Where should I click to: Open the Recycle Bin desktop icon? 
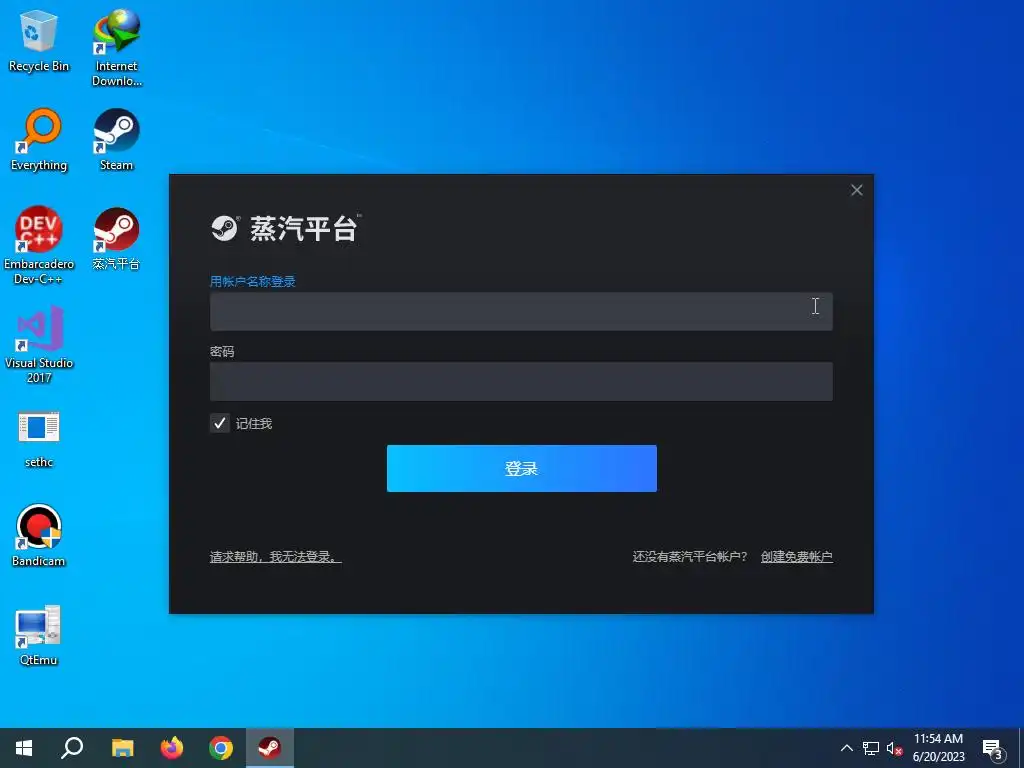39,40
